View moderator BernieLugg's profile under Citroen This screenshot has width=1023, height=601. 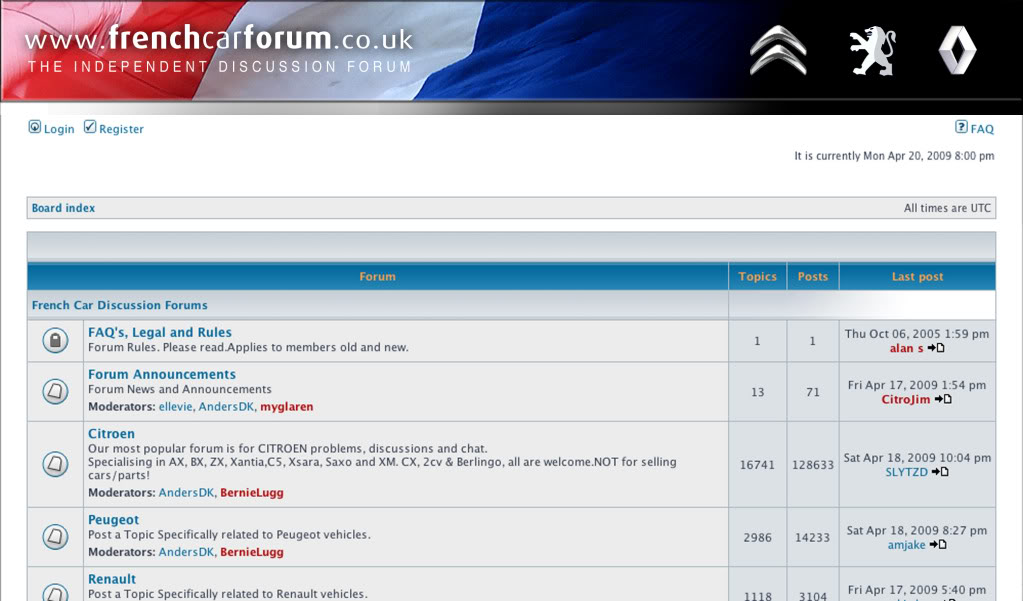point(252,493)
